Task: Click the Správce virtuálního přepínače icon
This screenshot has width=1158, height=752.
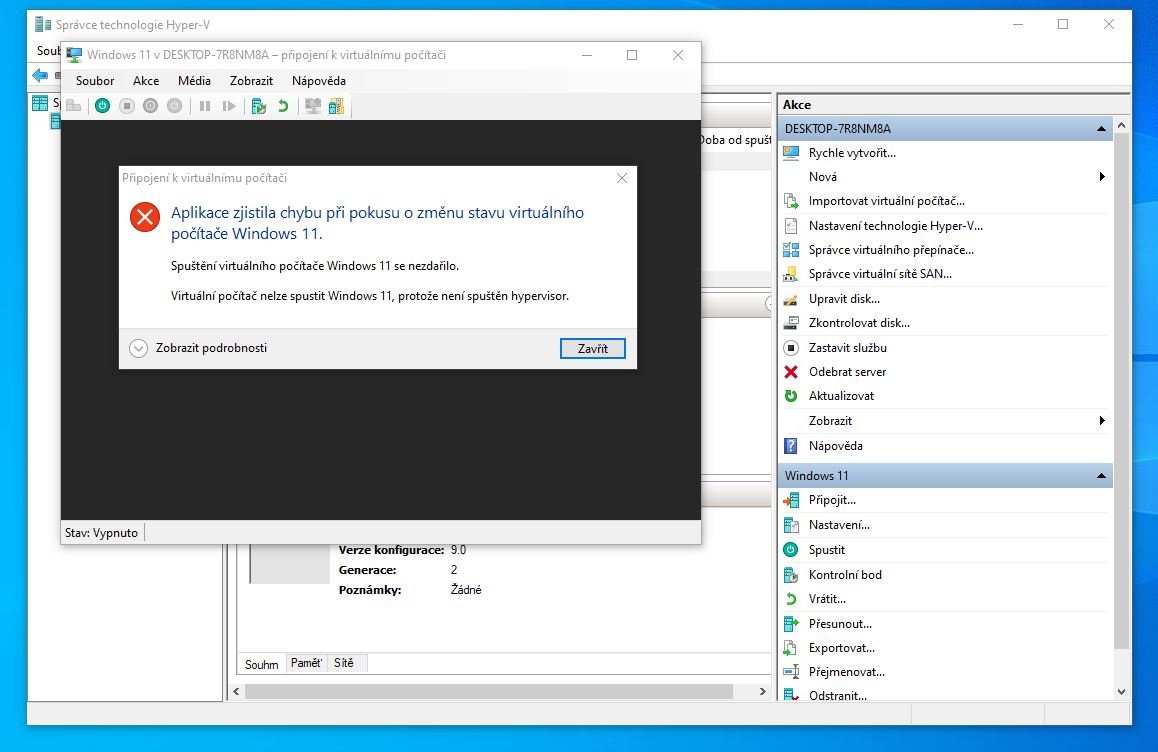Action: pos(791,250)
